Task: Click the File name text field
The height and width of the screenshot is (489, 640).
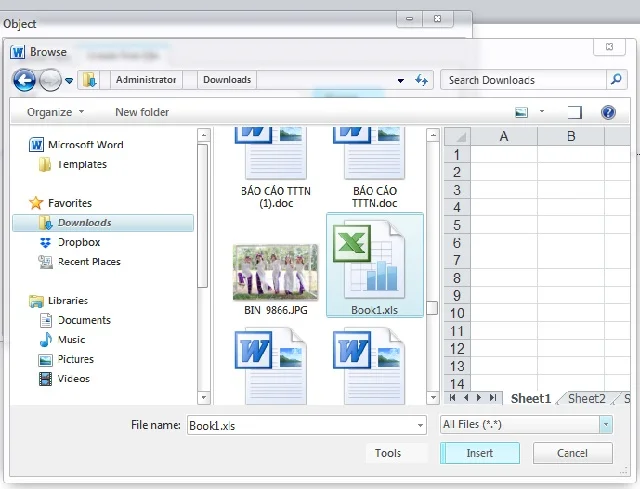Action: [x=301, y=425]
